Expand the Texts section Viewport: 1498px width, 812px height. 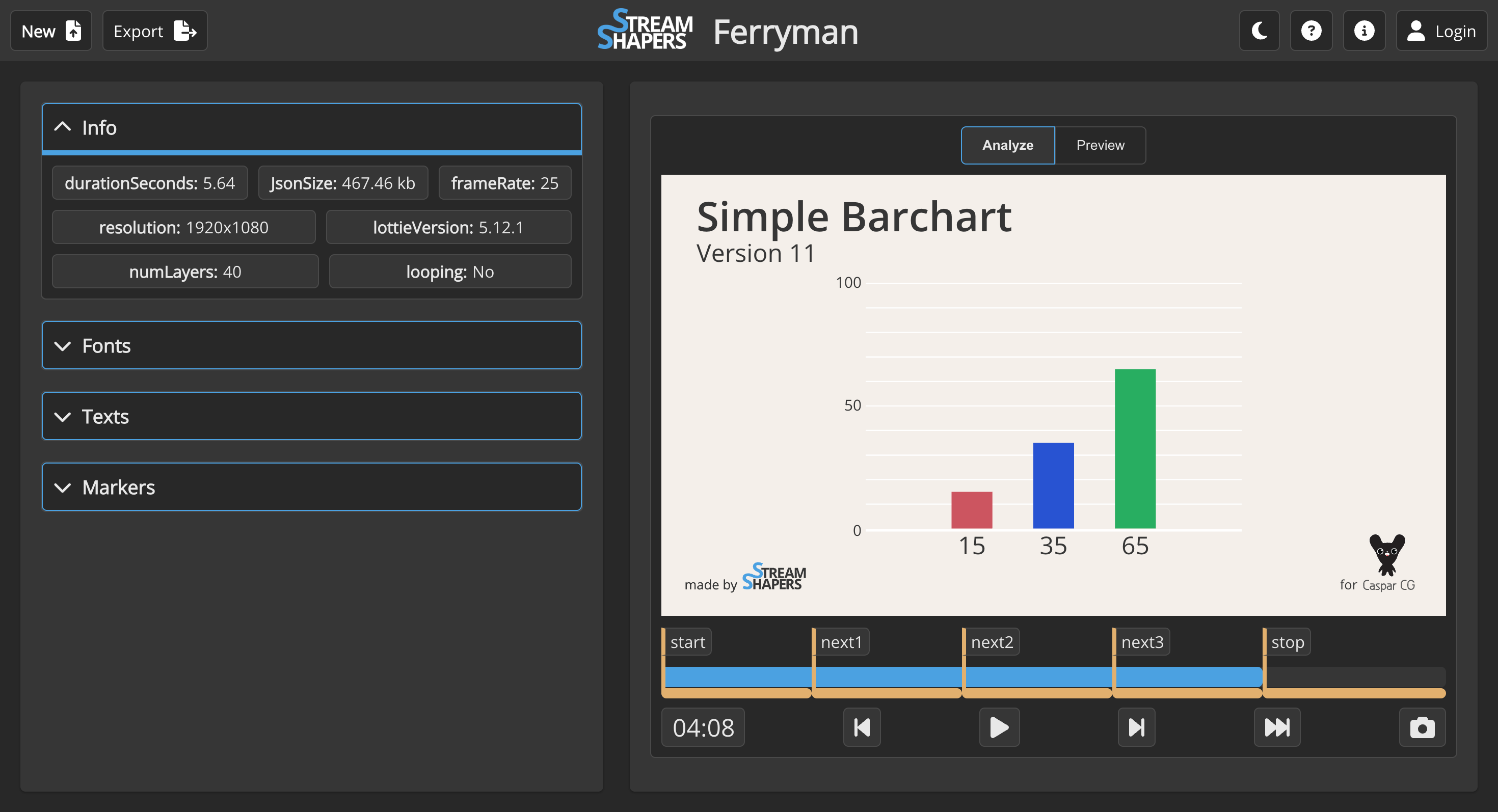point(312,416)
